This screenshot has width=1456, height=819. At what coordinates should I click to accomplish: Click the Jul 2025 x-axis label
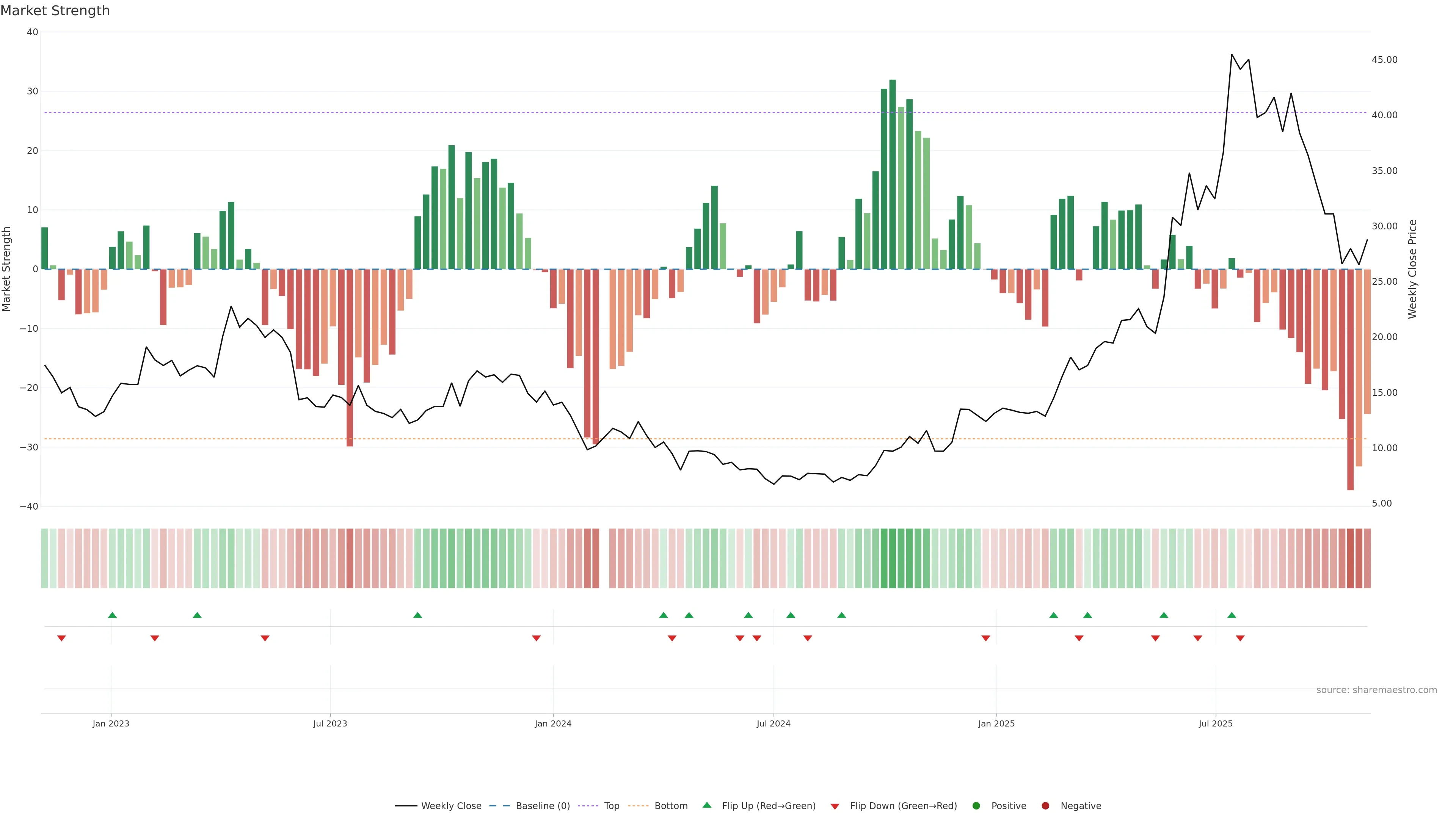(x=1215, y=723)
